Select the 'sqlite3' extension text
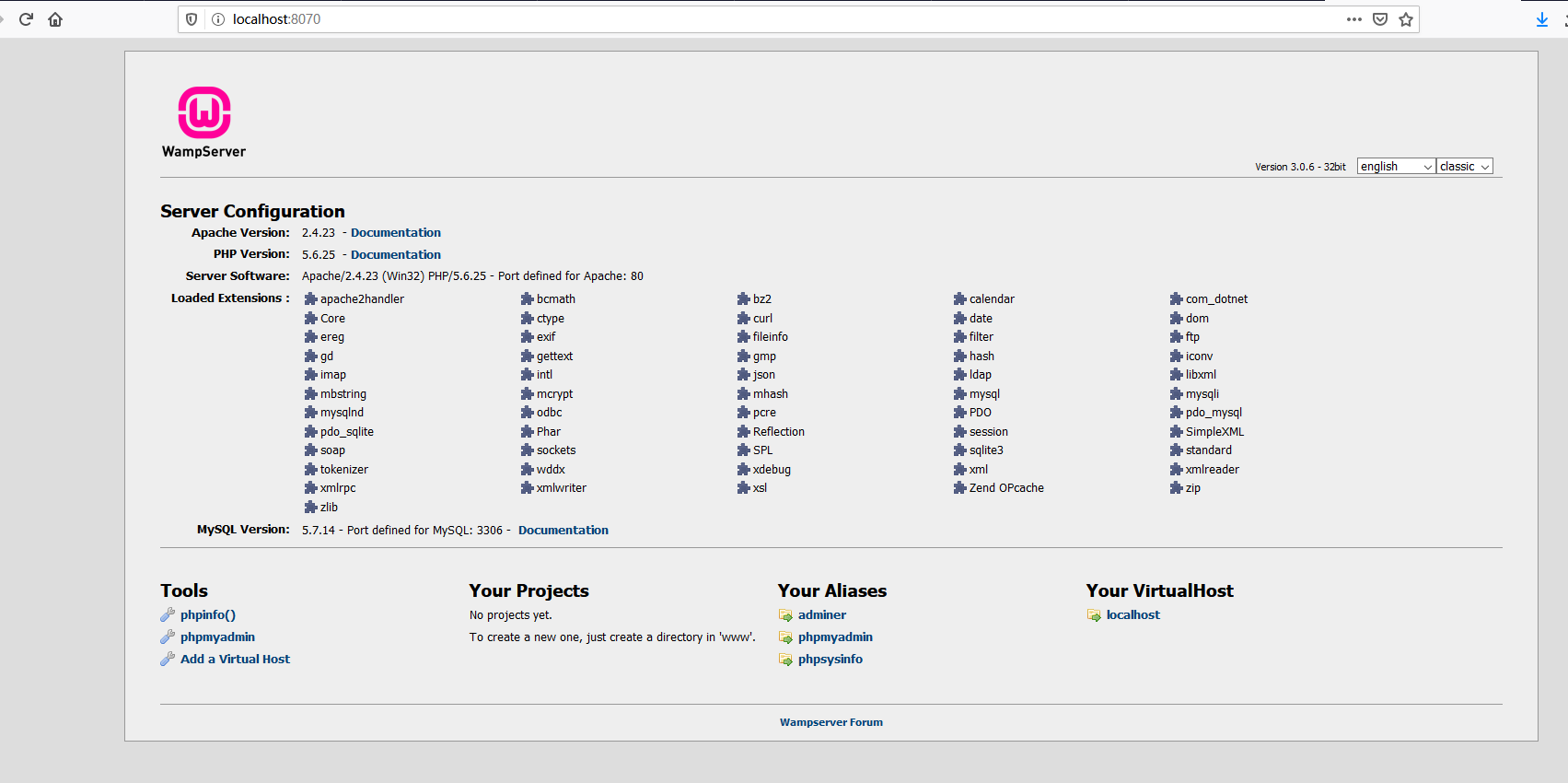The height and width of the screenshot is (783, 1568). pos(986,450)
